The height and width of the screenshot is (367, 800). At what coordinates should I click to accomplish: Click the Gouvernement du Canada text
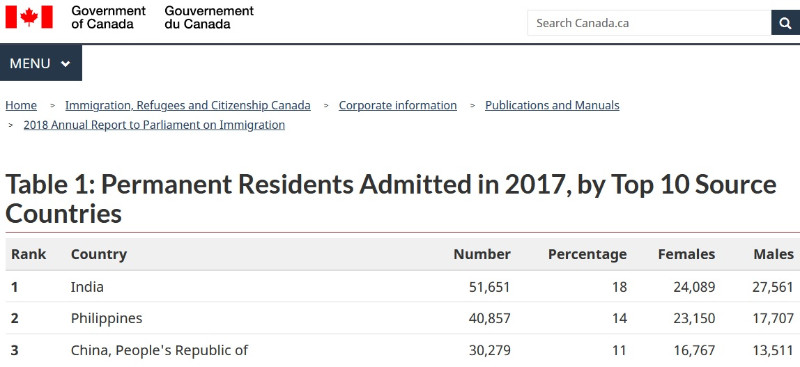coord(209,17)
